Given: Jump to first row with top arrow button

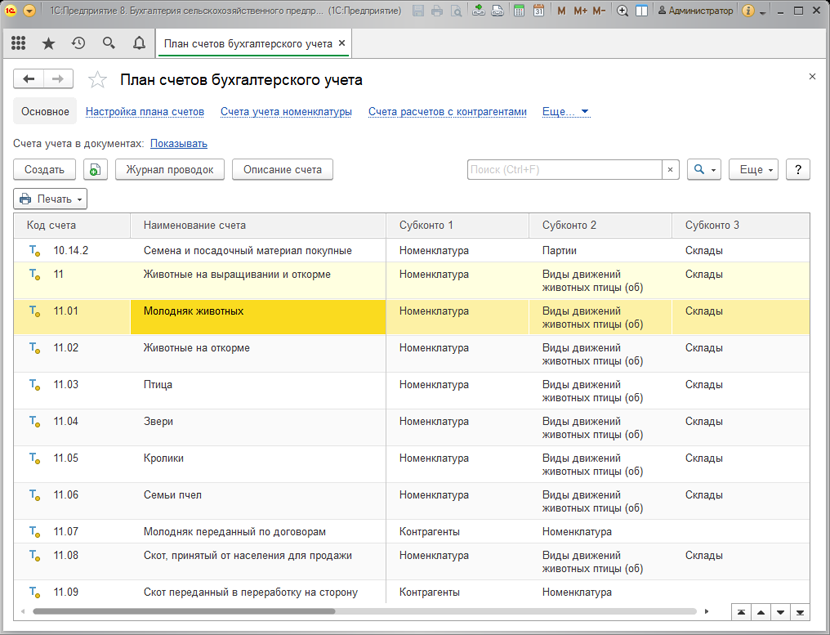Looking at the screenshot, I should (741, 612).
